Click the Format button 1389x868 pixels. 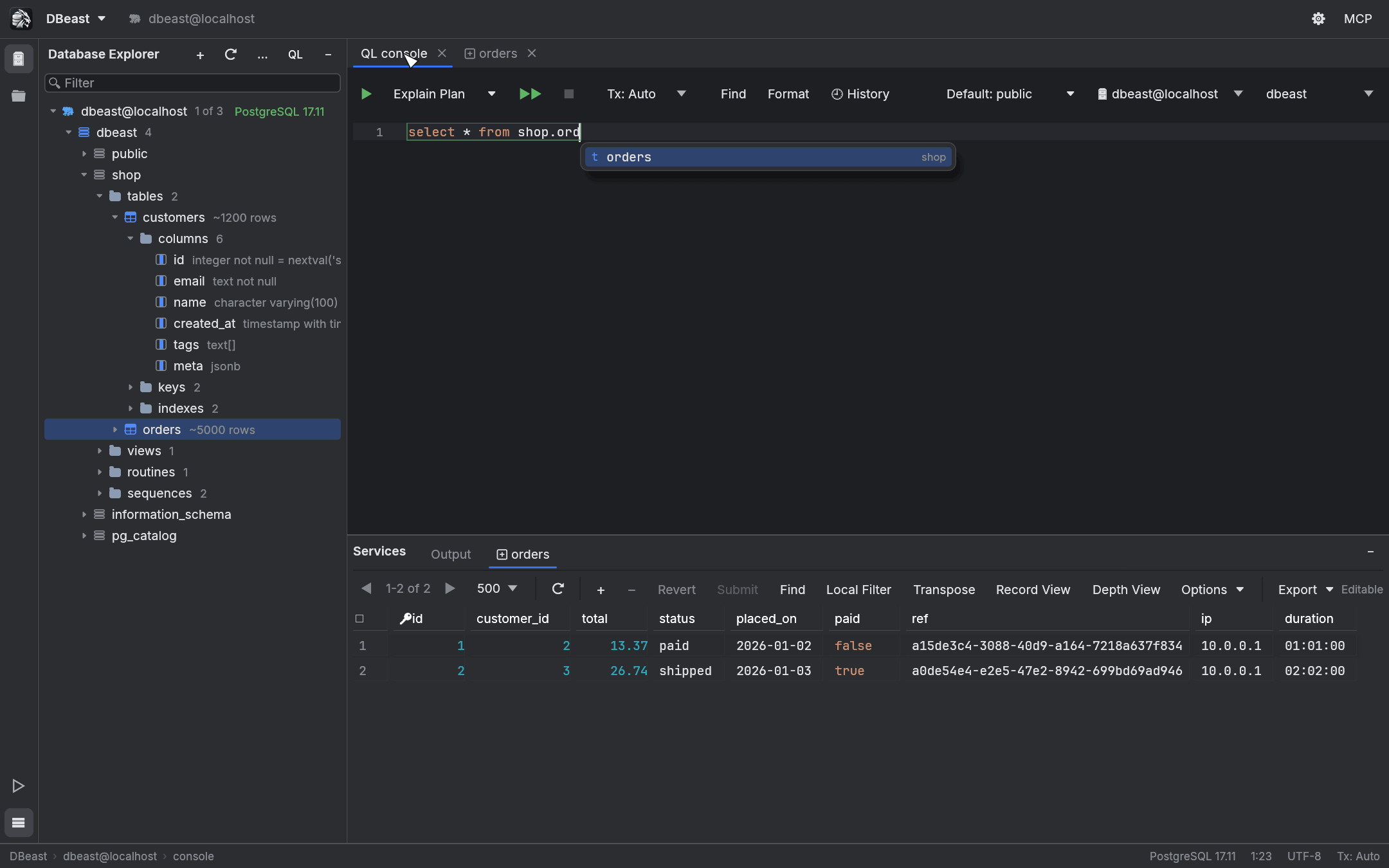[x=788, y=94]
